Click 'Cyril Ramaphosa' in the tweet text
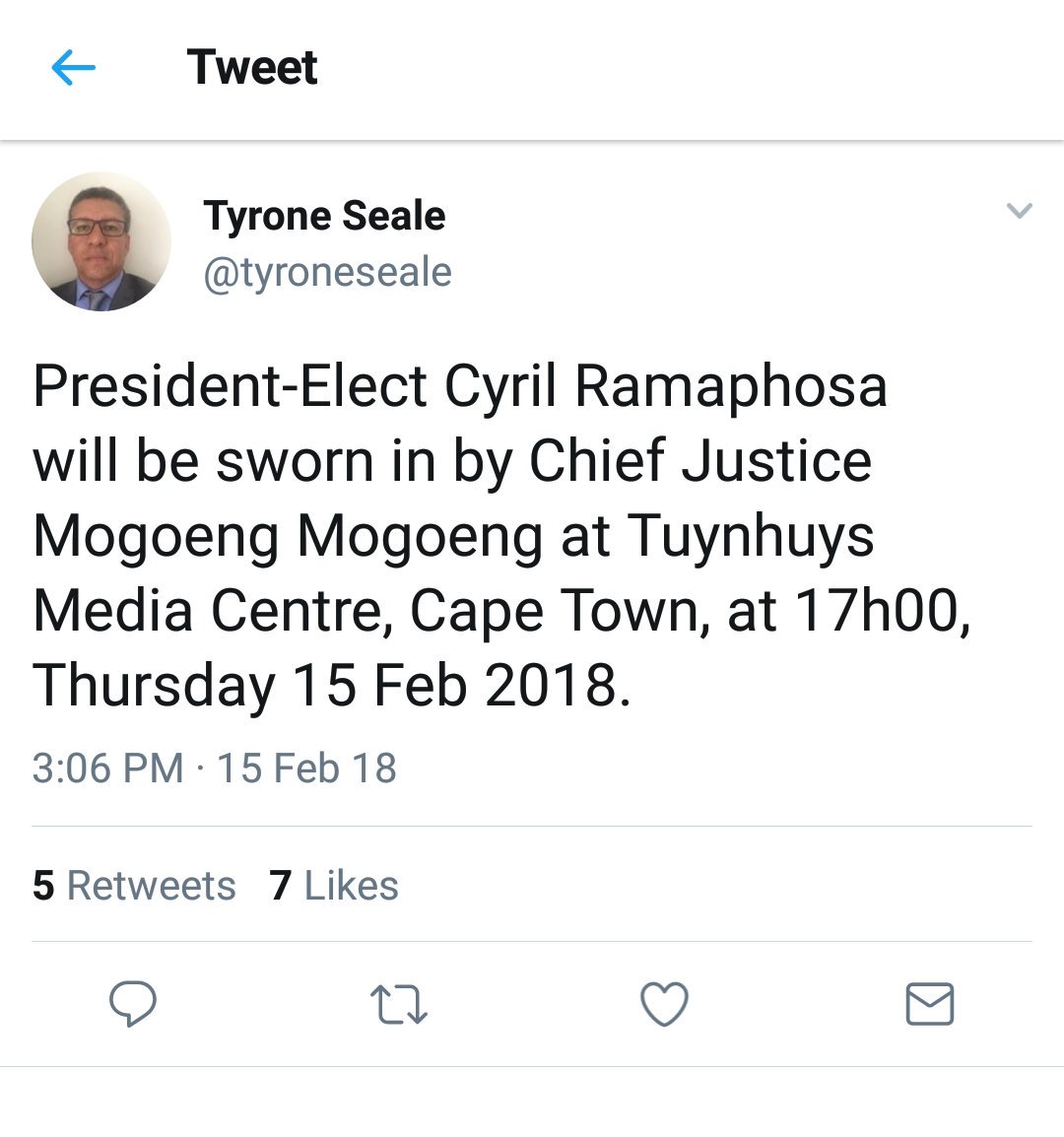 pyautogui.click(x=666, y=386)
